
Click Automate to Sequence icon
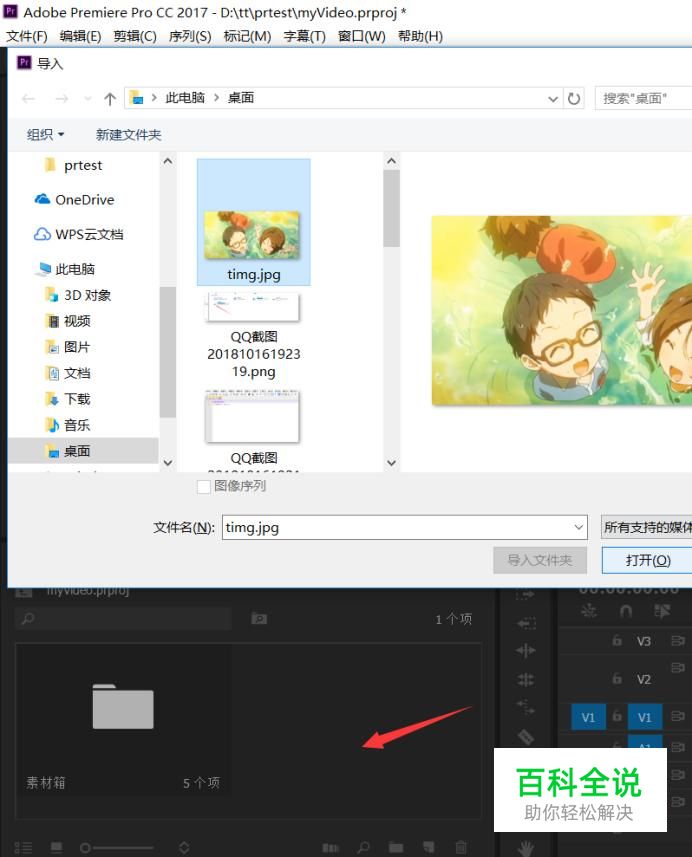pos(331,848)
